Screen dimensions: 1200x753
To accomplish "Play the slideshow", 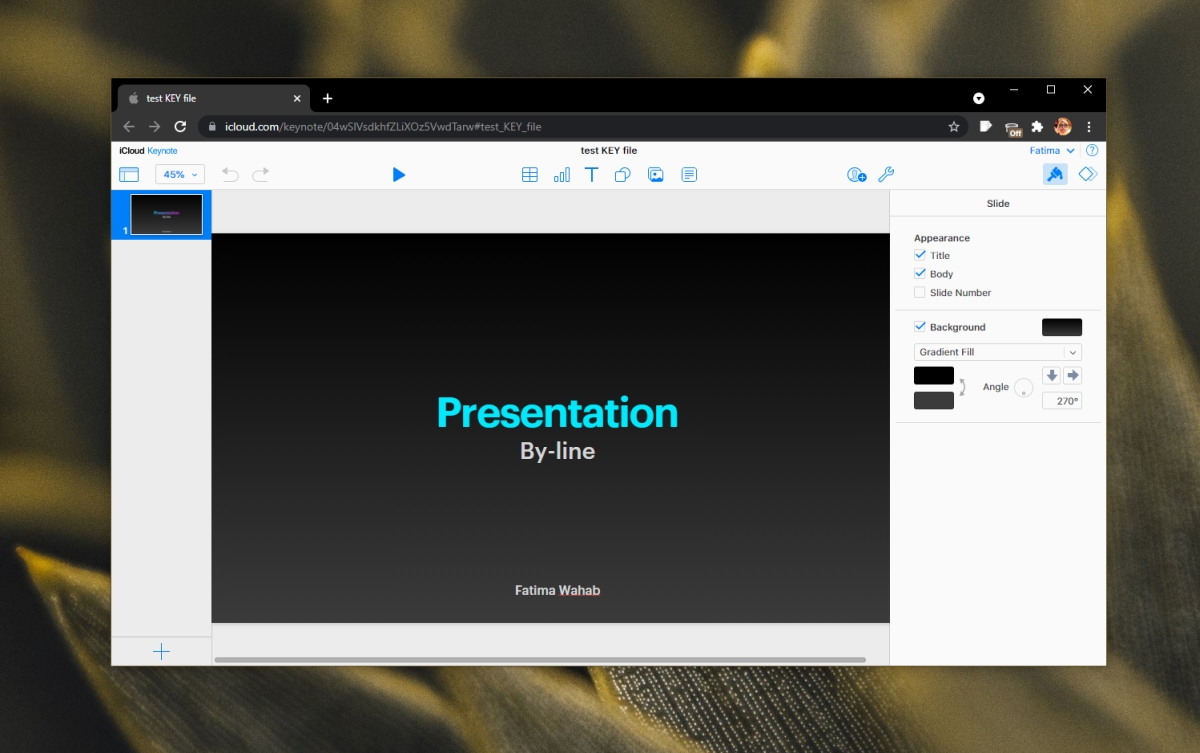I will click(399, 175).
